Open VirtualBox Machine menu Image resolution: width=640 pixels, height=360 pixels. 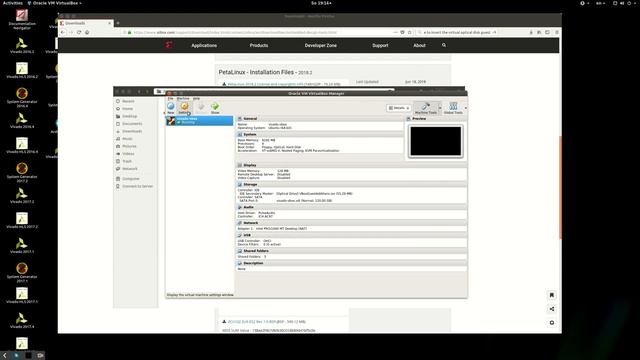tap(183, 98)
